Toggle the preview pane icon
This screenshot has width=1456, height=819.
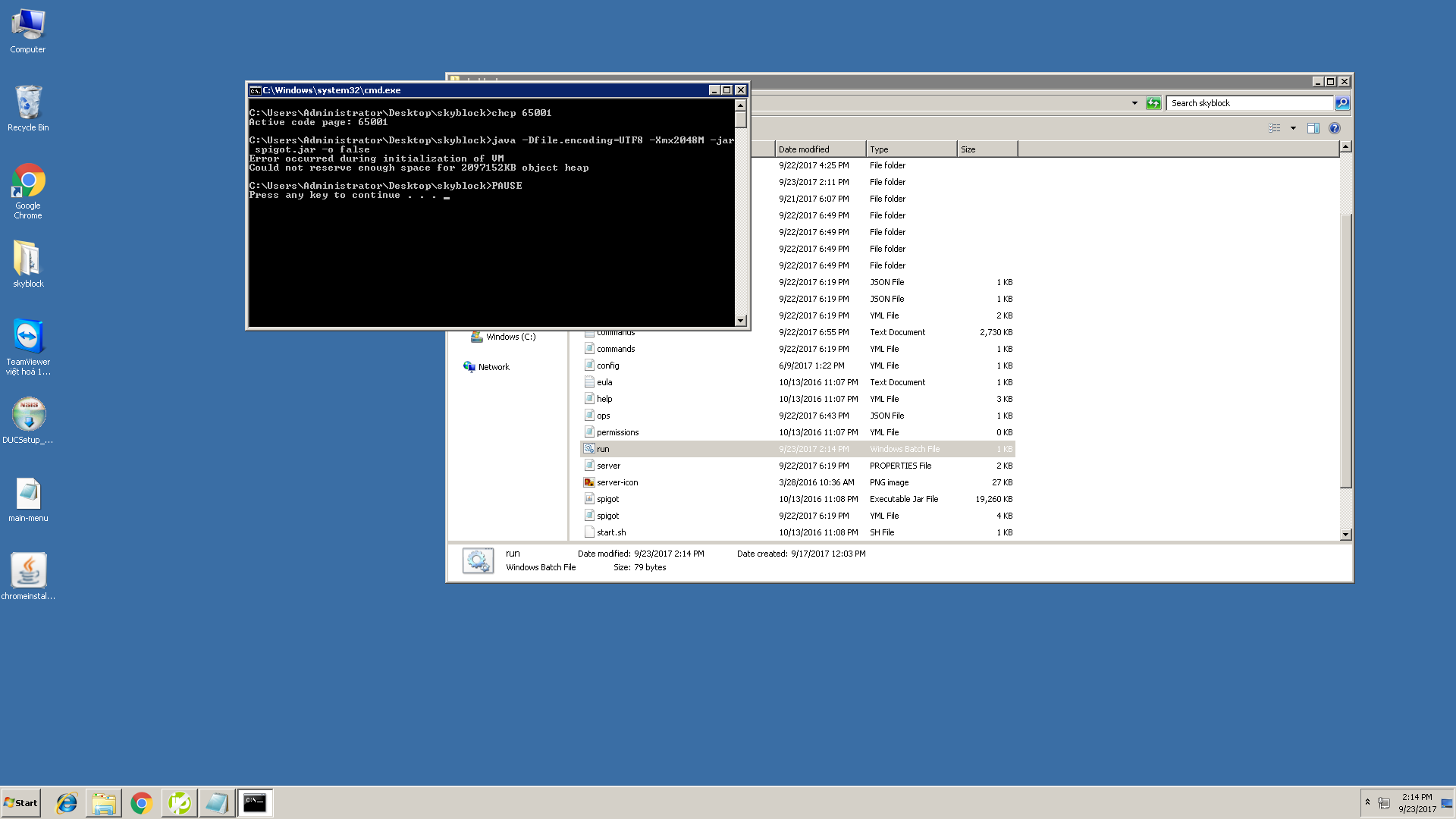1313,128
